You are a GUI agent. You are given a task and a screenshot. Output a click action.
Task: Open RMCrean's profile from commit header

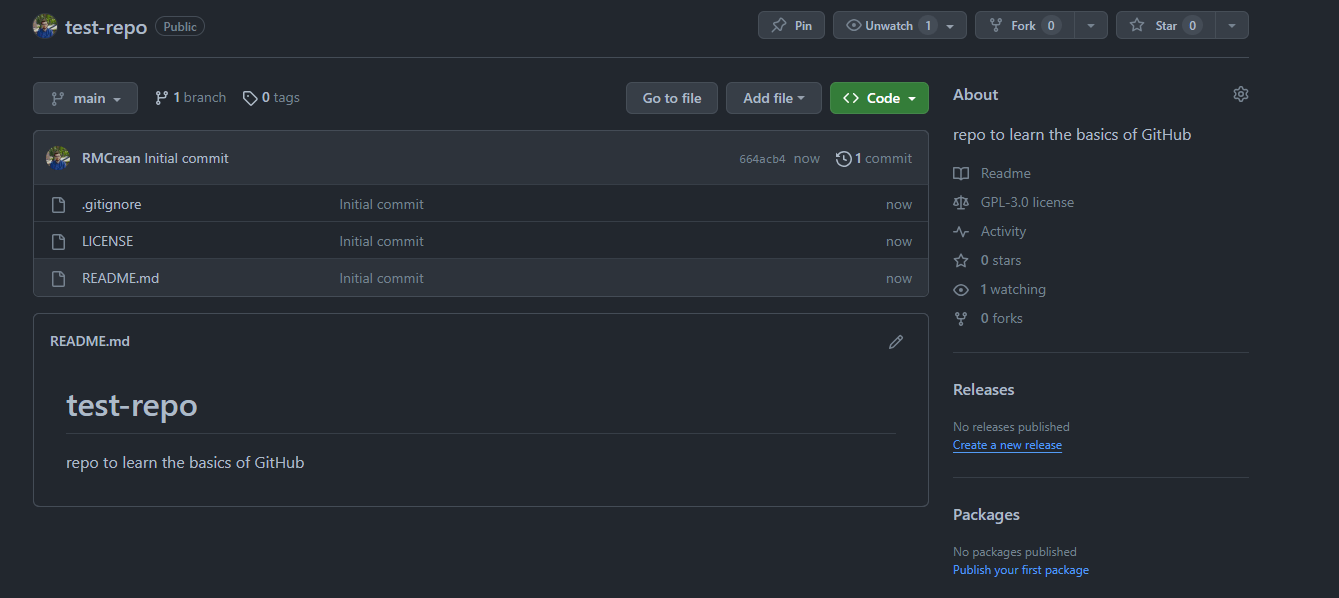coord(111,158)
